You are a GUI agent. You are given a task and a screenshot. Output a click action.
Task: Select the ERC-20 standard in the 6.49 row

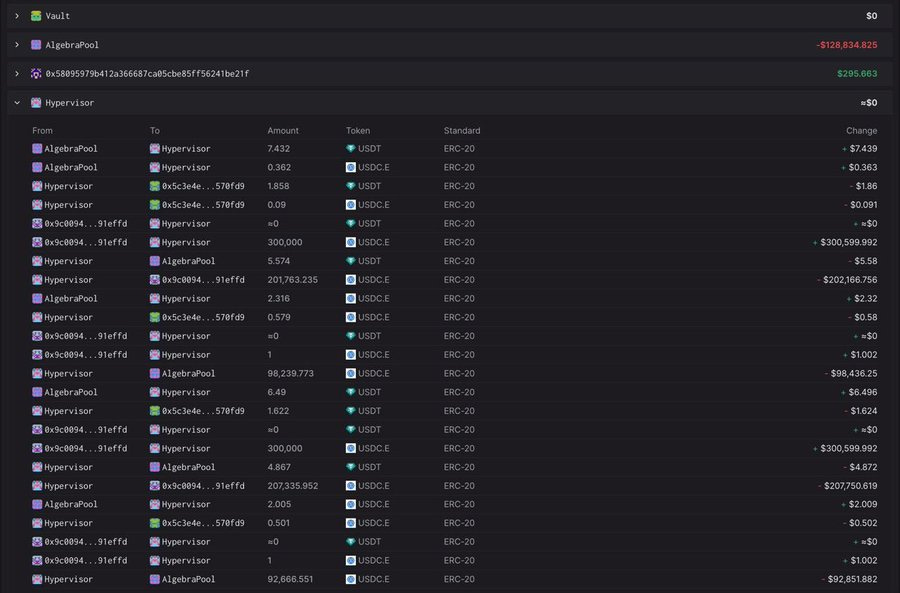click(459, 392)
